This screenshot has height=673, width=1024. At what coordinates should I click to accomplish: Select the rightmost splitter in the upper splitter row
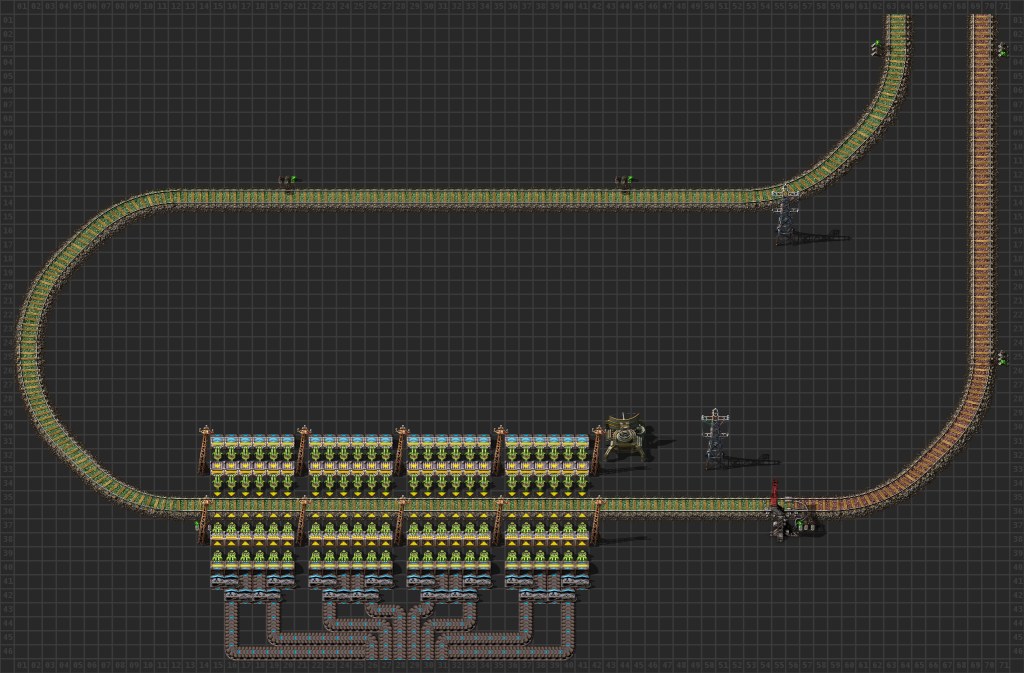click(x=575, y=581)
